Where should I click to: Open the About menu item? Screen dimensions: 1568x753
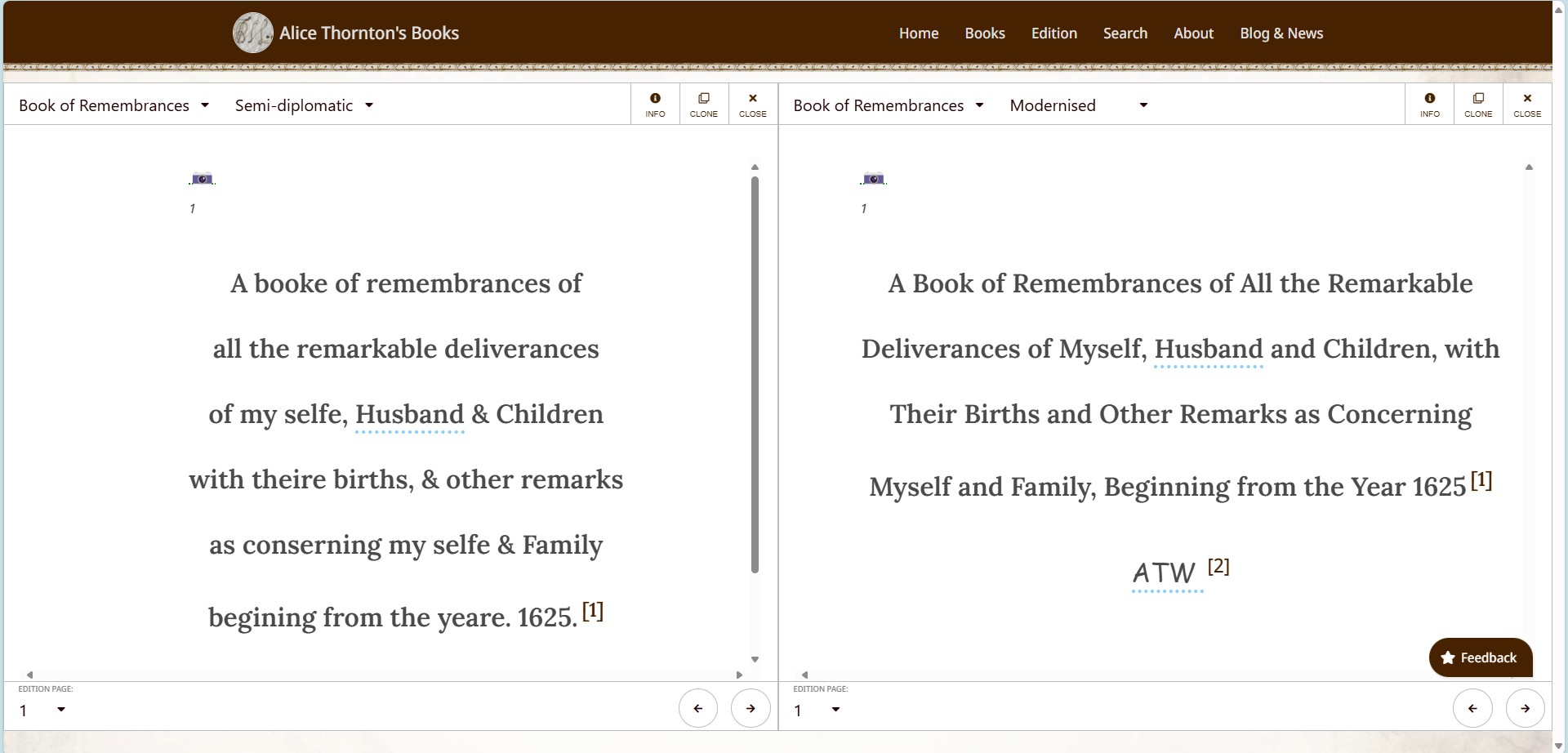[1194, 33]
